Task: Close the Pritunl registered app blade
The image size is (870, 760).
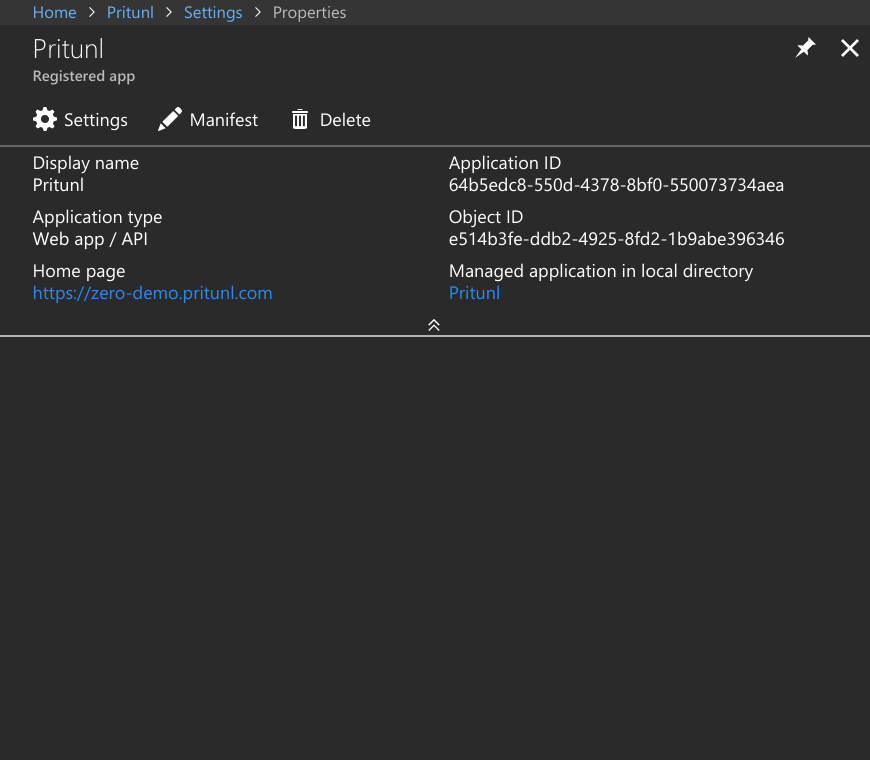Action: (x=849, y=48)
